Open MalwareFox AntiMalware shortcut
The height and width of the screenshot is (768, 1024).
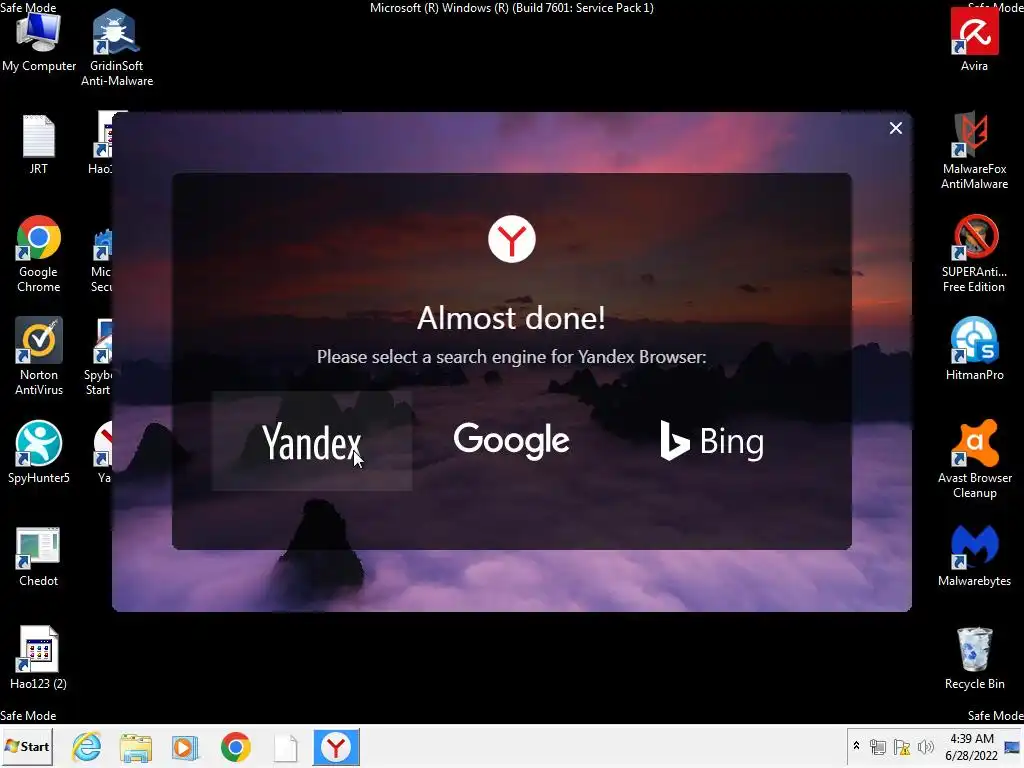click(x=974, y=150)
